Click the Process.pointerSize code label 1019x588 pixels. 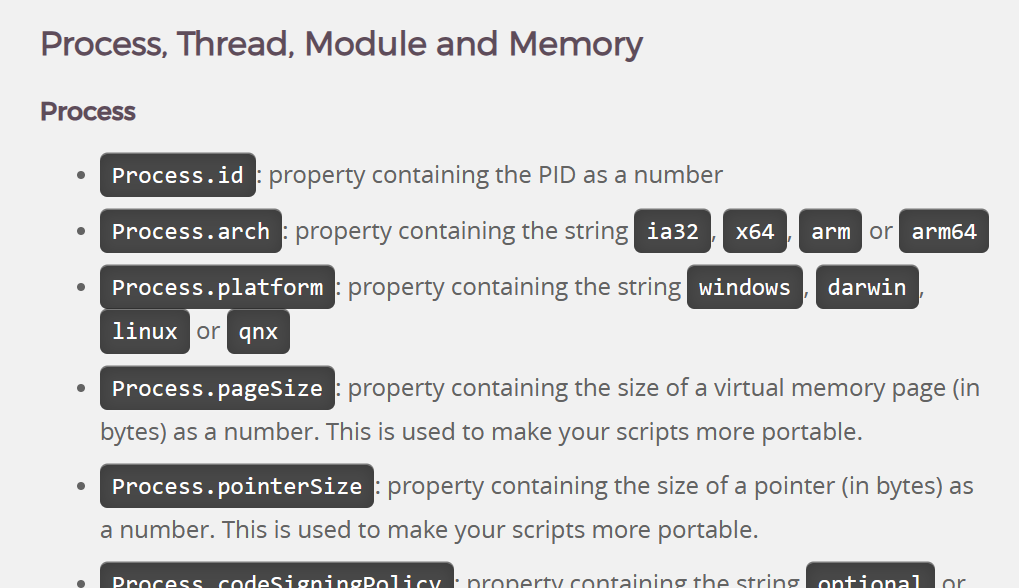pyautogui.click(x=237, y=486)
